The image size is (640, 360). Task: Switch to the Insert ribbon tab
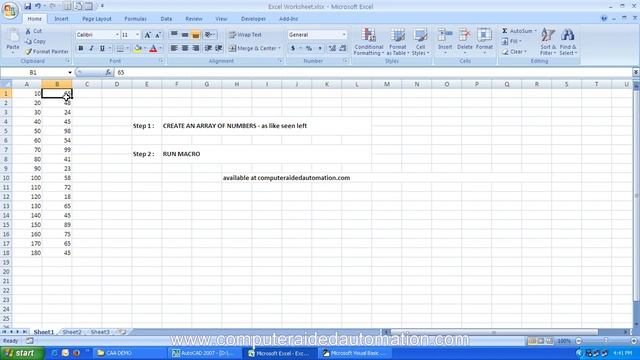click(x=61, y=19)
